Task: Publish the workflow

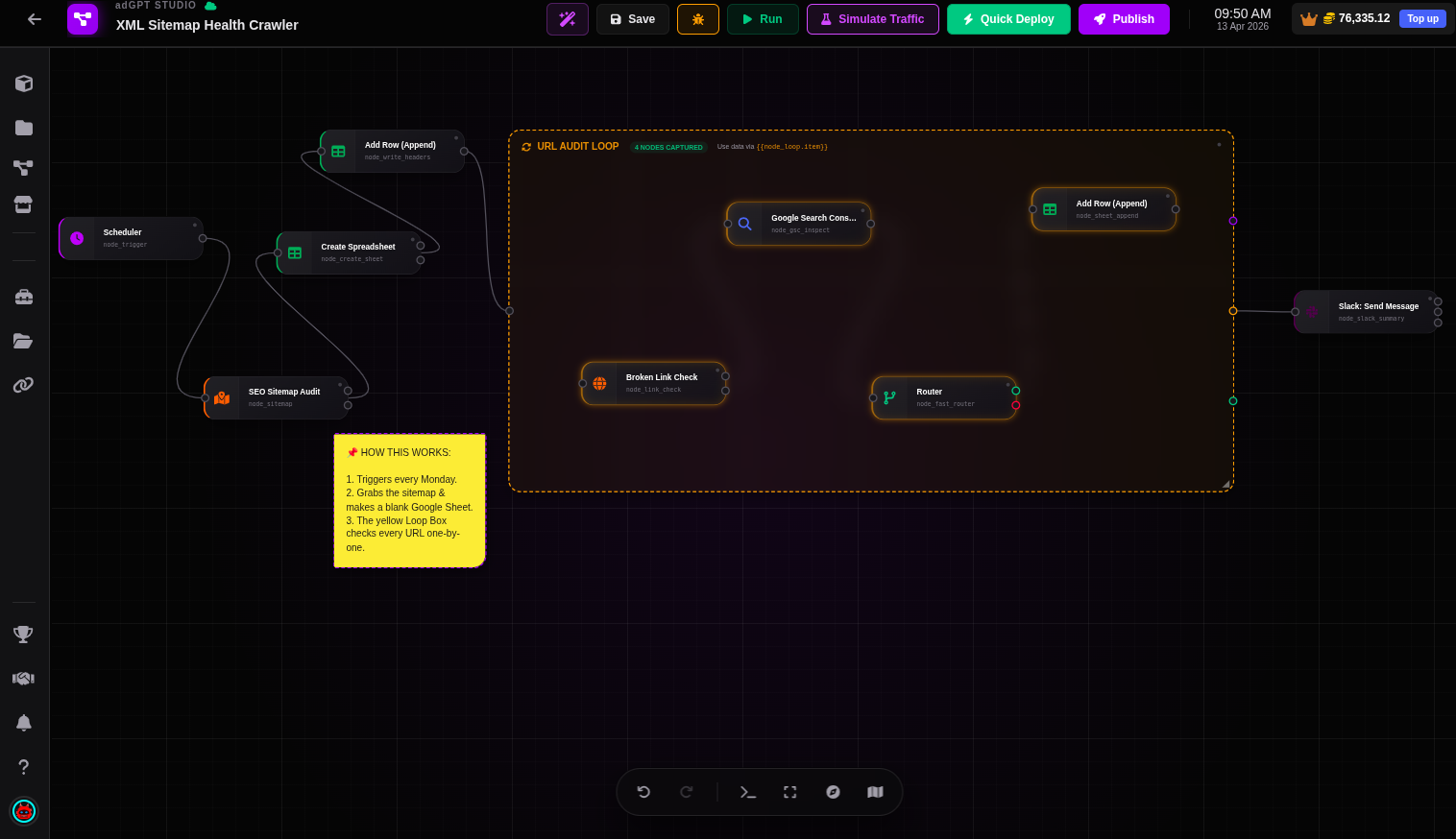Action: click(x=1124, y=19)
